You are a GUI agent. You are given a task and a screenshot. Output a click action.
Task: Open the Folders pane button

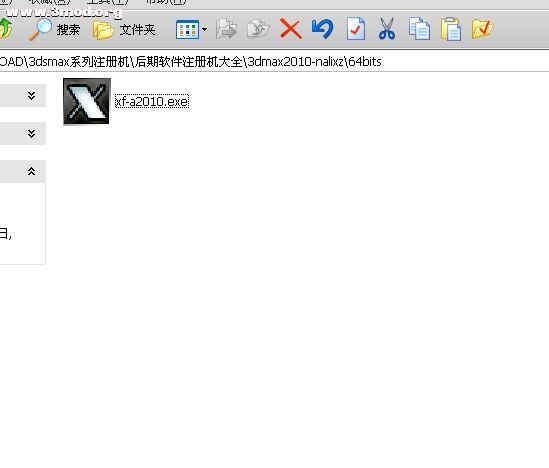click(x=124, y=30)
